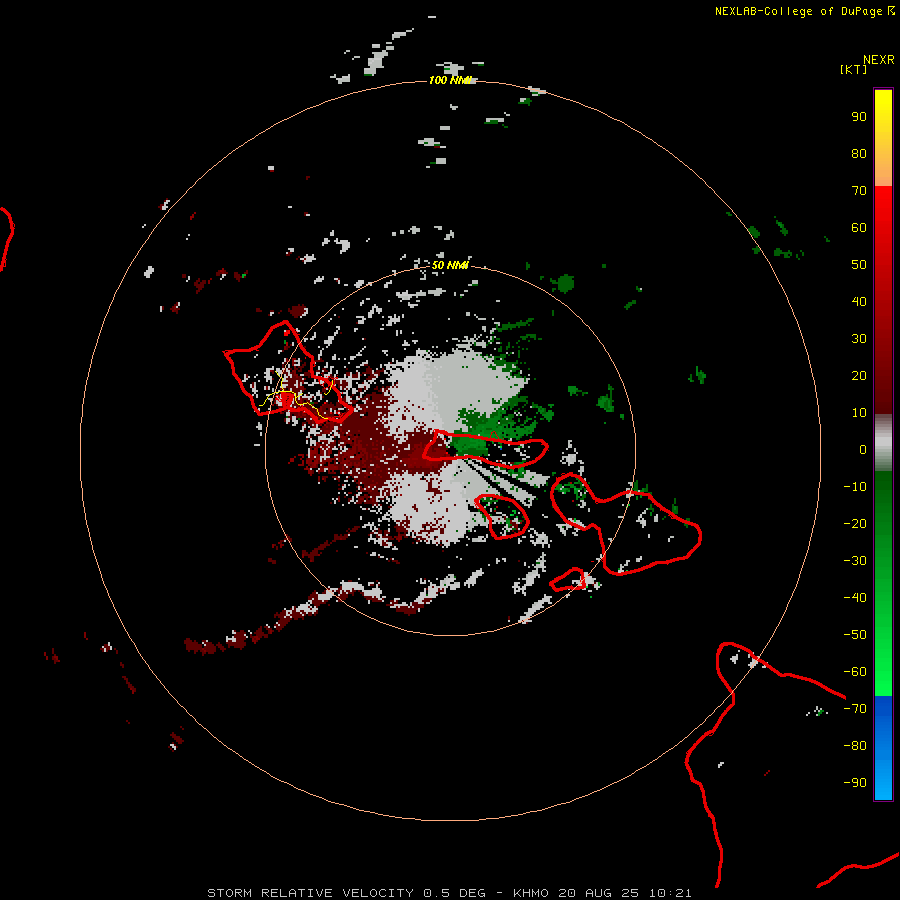Image resolution: width=900 pixels, height=900 pixels.
Task: Click the 60 scale value
Action: [859, 227]
